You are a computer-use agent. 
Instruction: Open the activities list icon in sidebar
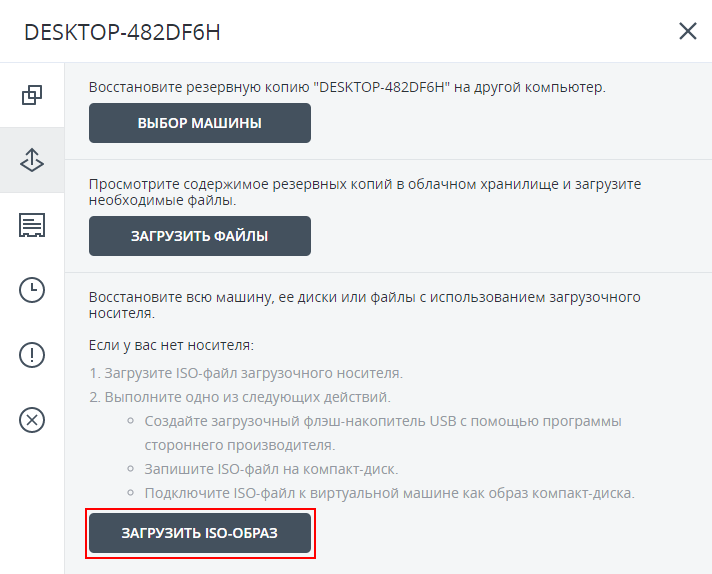tap(32, 225)
